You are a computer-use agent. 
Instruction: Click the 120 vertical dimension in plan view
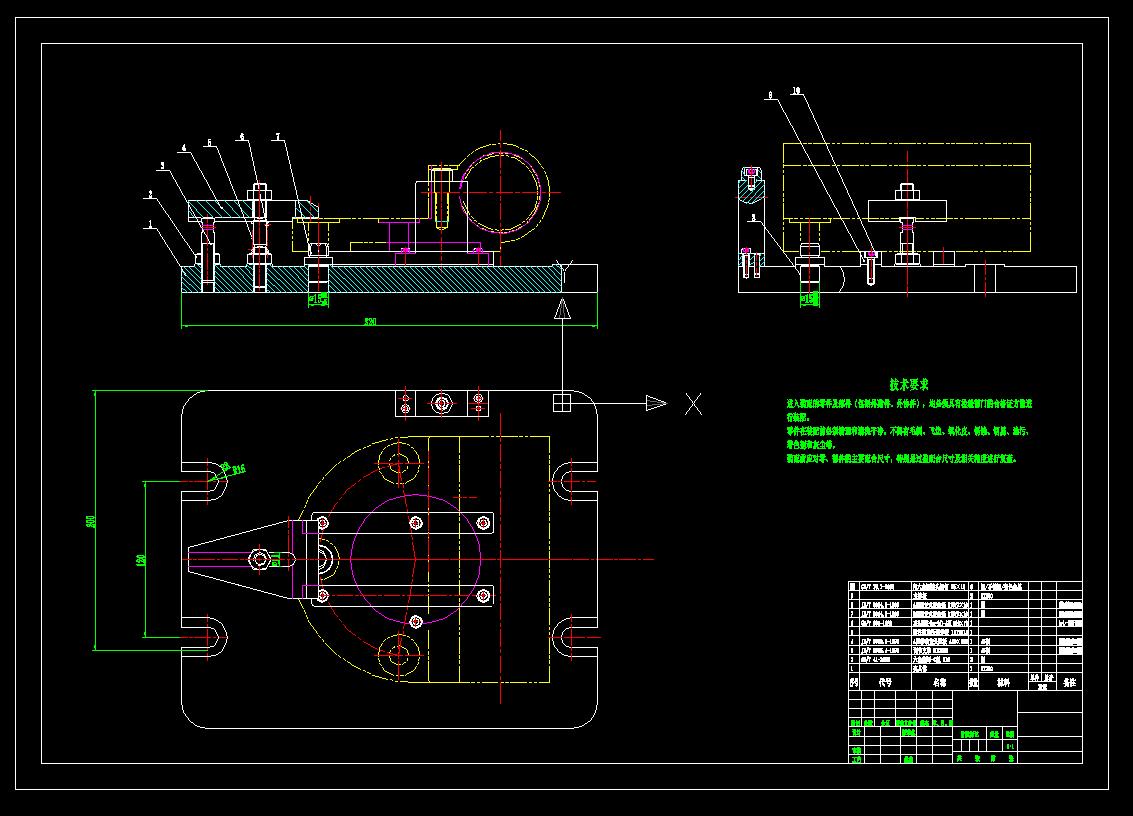[141, 559]
